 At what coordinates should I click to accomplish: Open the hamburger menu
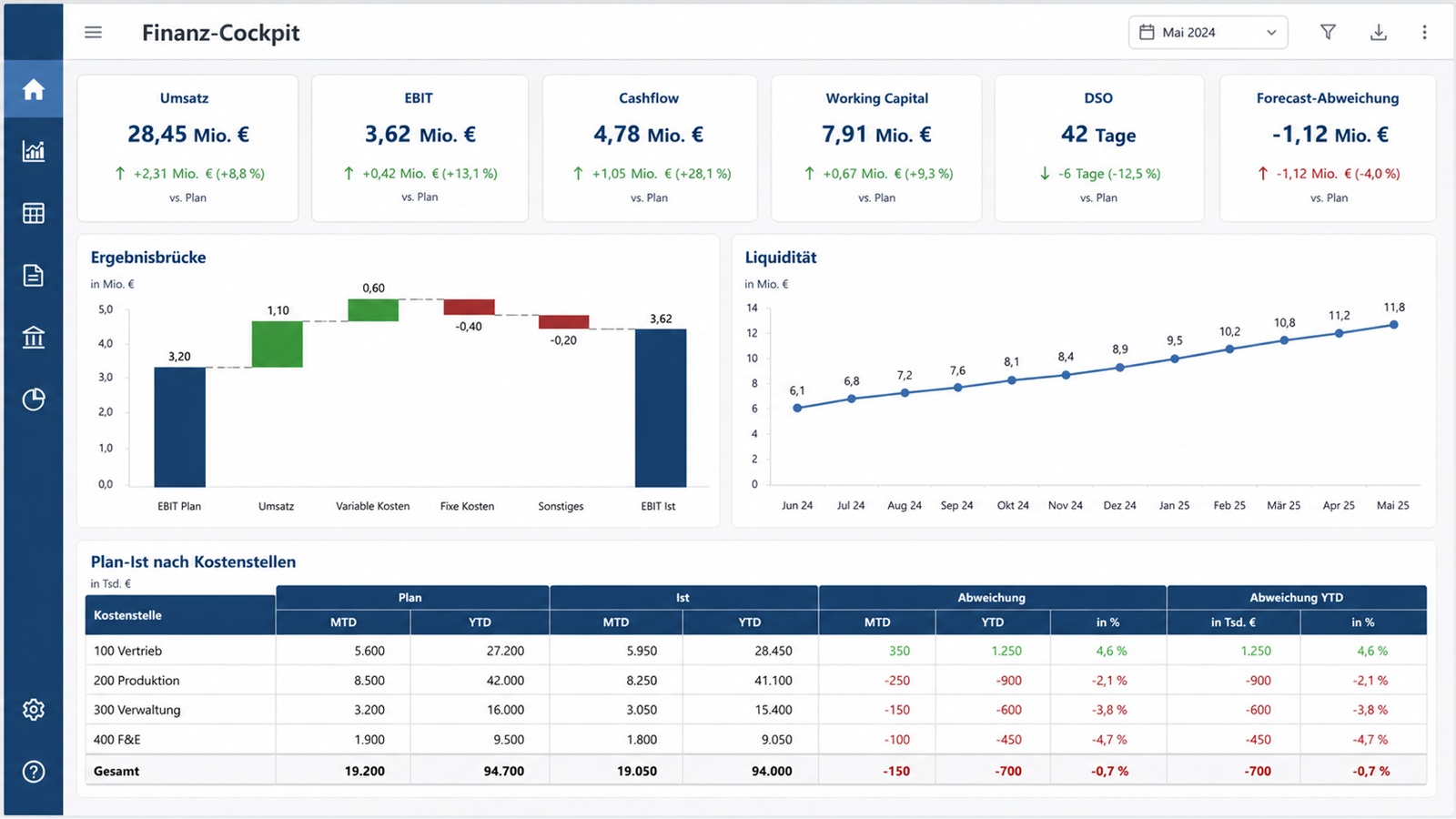[93, 33]
